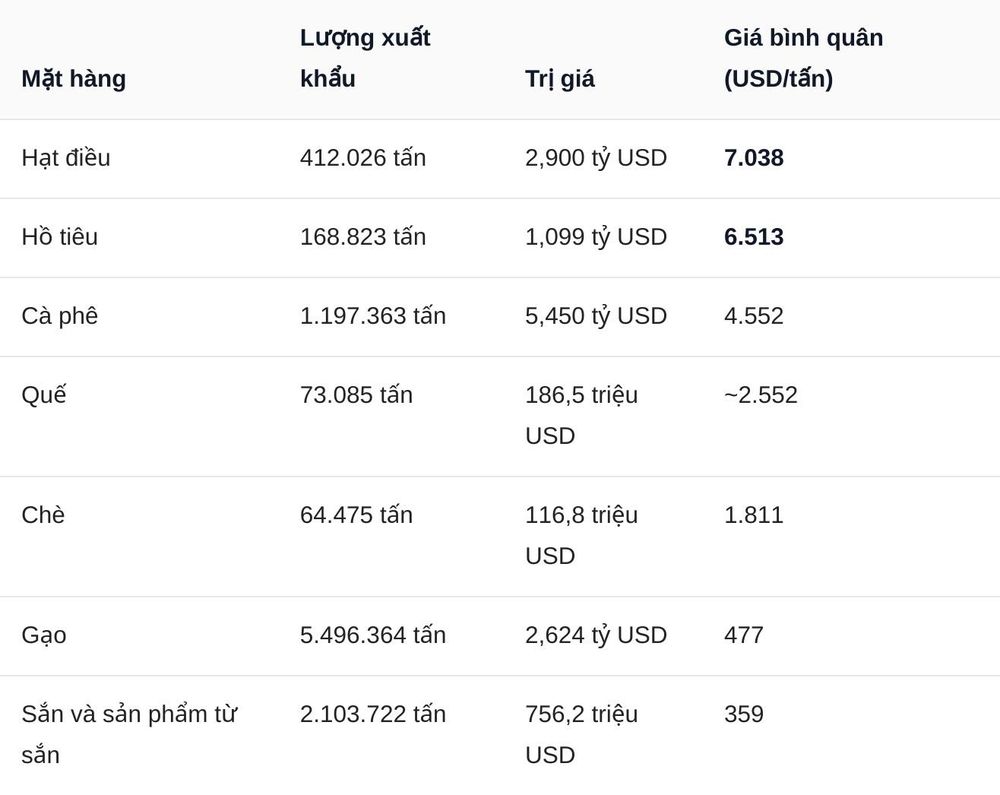Select the 186,5 triệu USD cell
The image size is (1000, 795).
coord(581,416)
